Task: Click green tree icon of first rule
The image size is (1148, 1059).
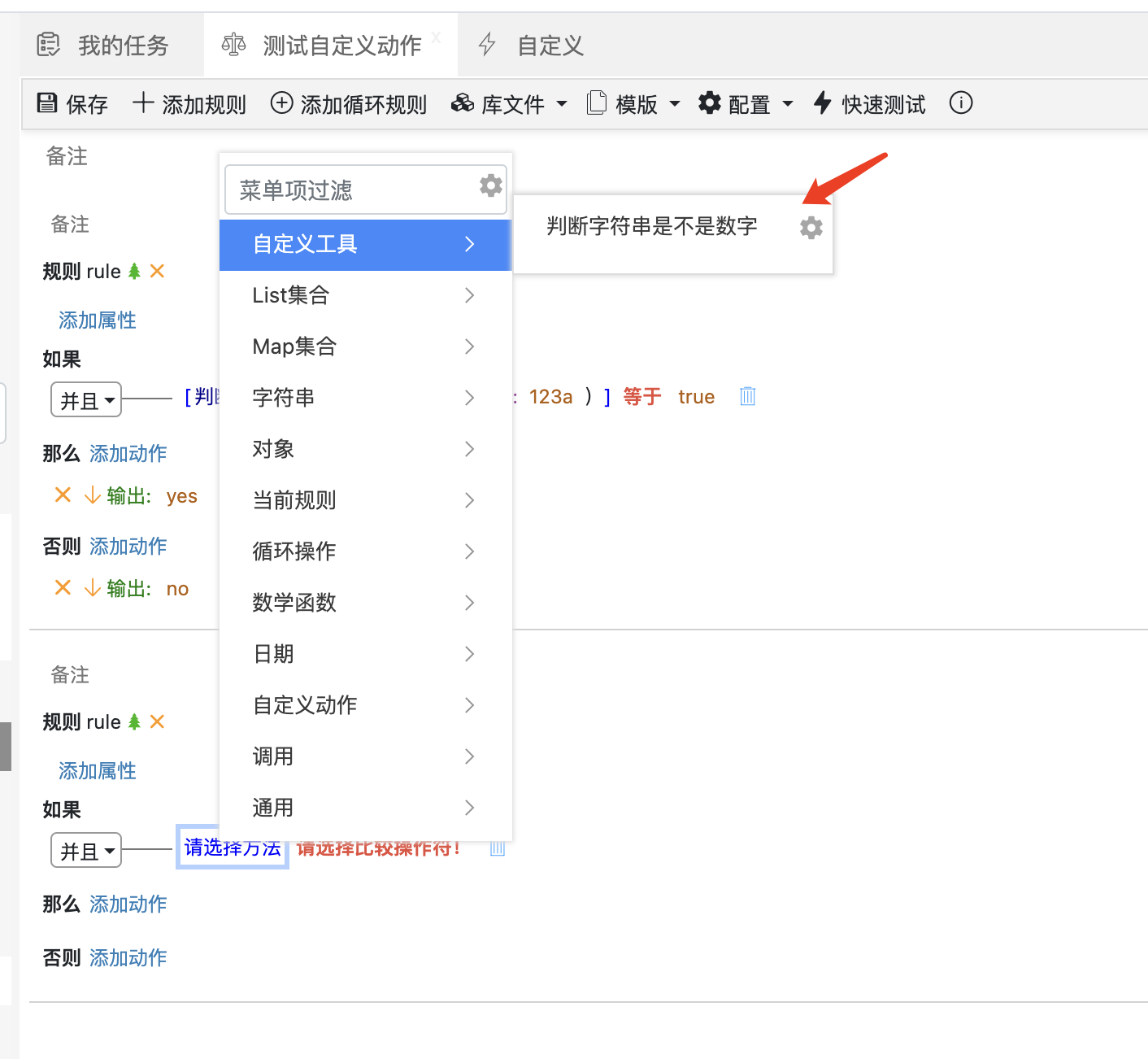Action: [135, 271]
